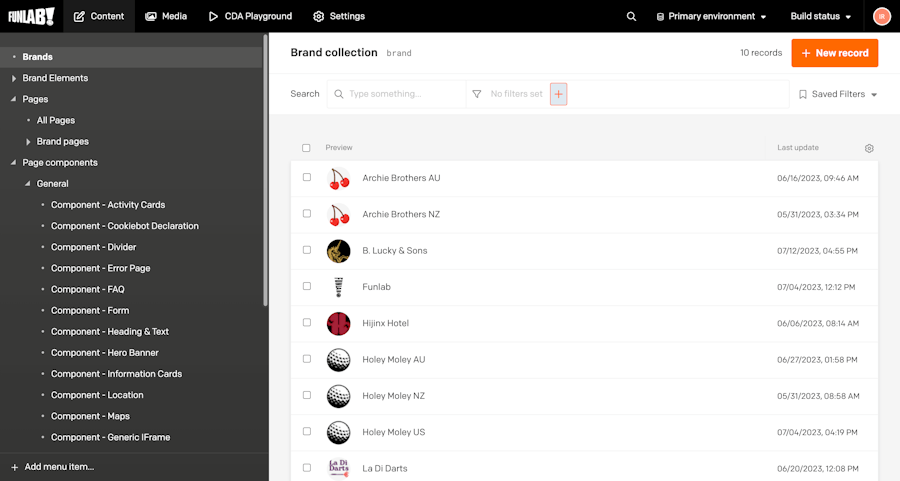Click the Funlab logo in top bar
This screenshot has height=481, width=900.
(31, 16)
